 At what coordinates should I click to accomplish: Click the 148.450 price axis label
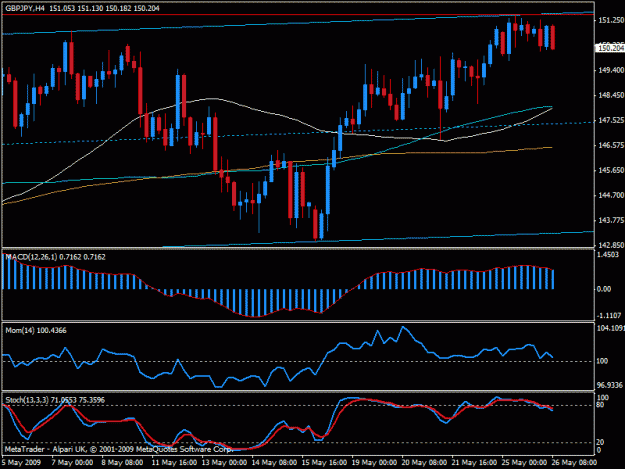coord(611,95)
